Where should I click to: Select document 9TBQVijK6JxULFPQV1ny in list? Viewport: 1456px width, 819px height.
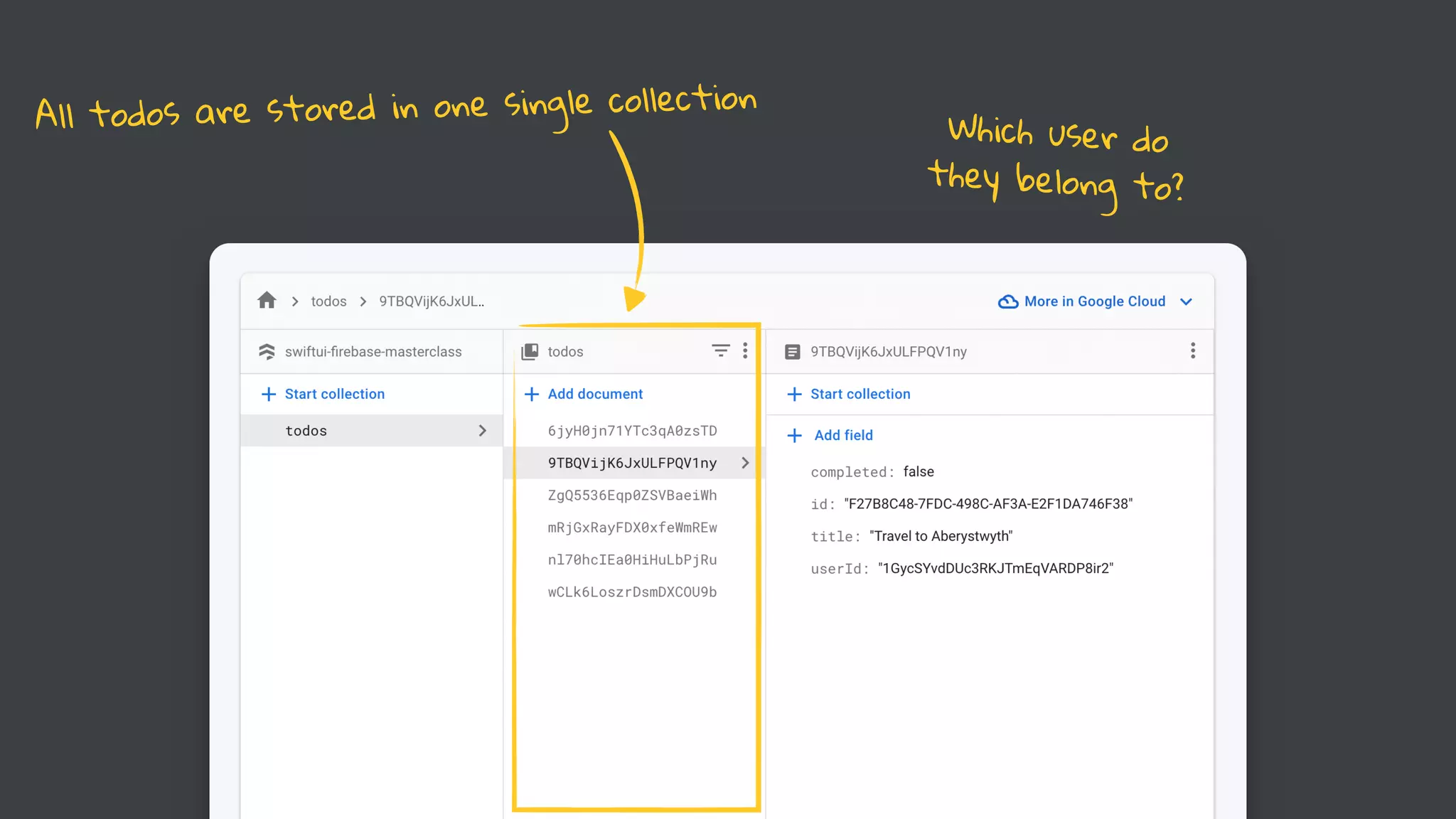pyautogui.click(x=632, y=463)
